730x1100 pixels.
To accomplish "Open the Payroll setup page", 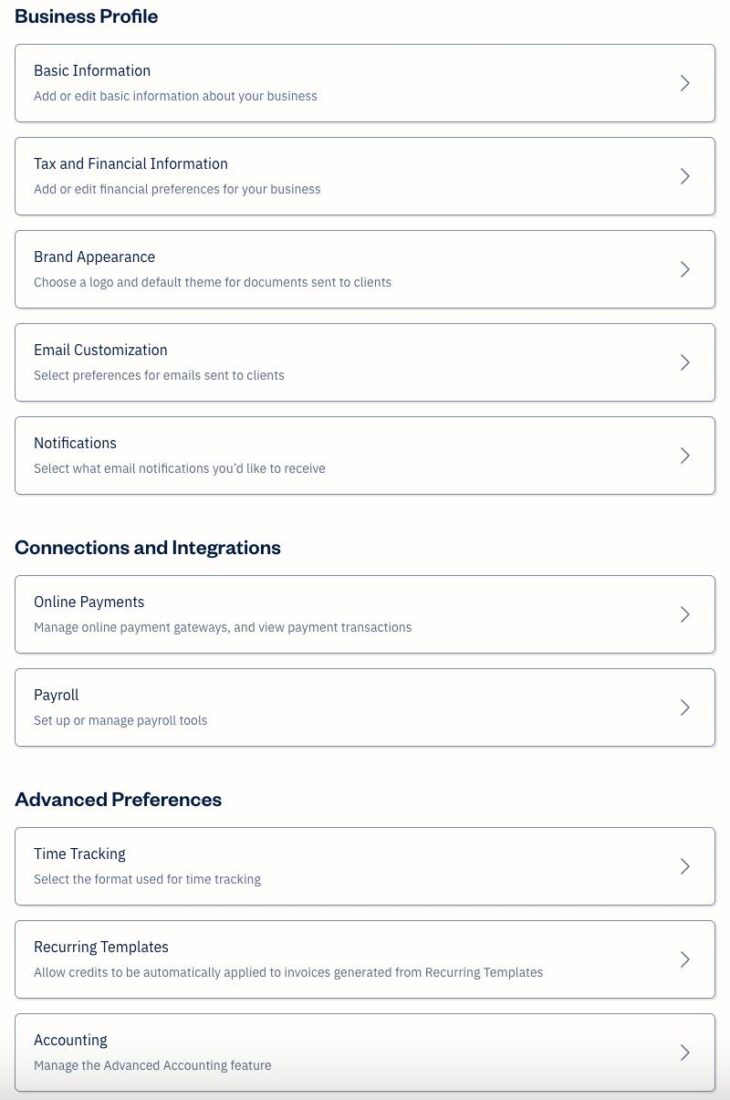I will (x=365, y=707).
